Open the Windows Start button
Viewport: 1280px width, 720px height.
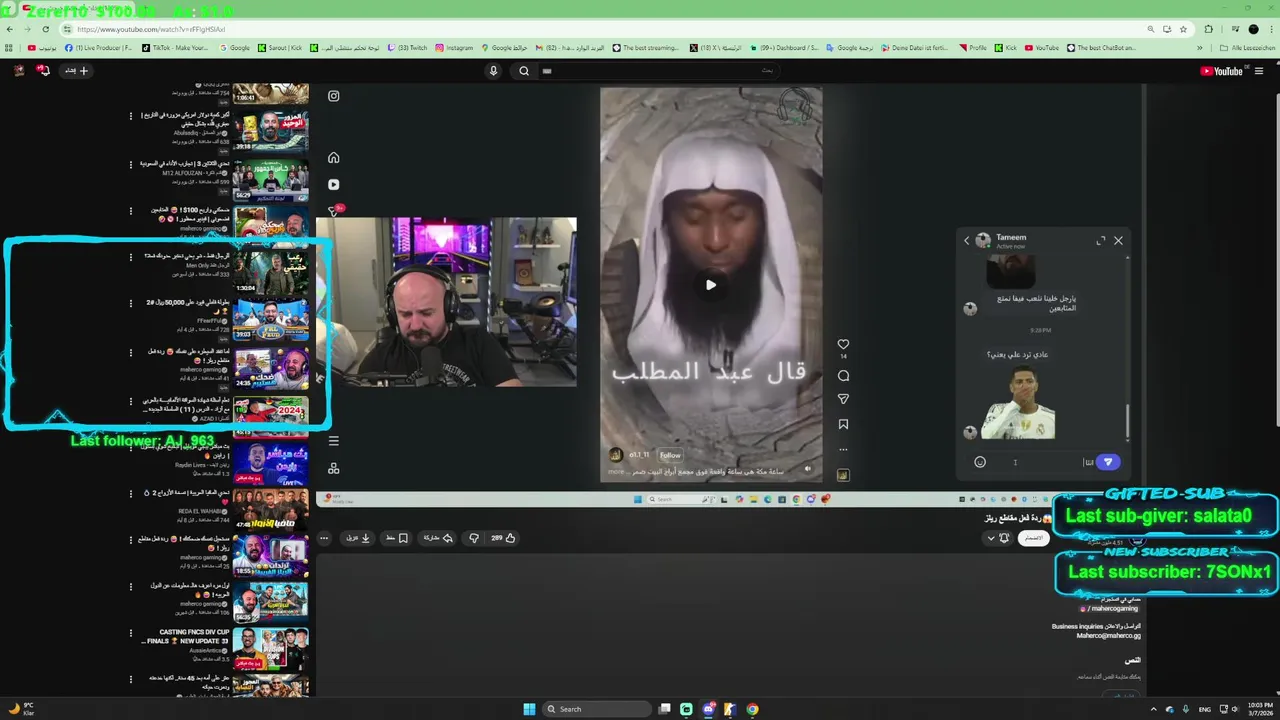(529, 709)
